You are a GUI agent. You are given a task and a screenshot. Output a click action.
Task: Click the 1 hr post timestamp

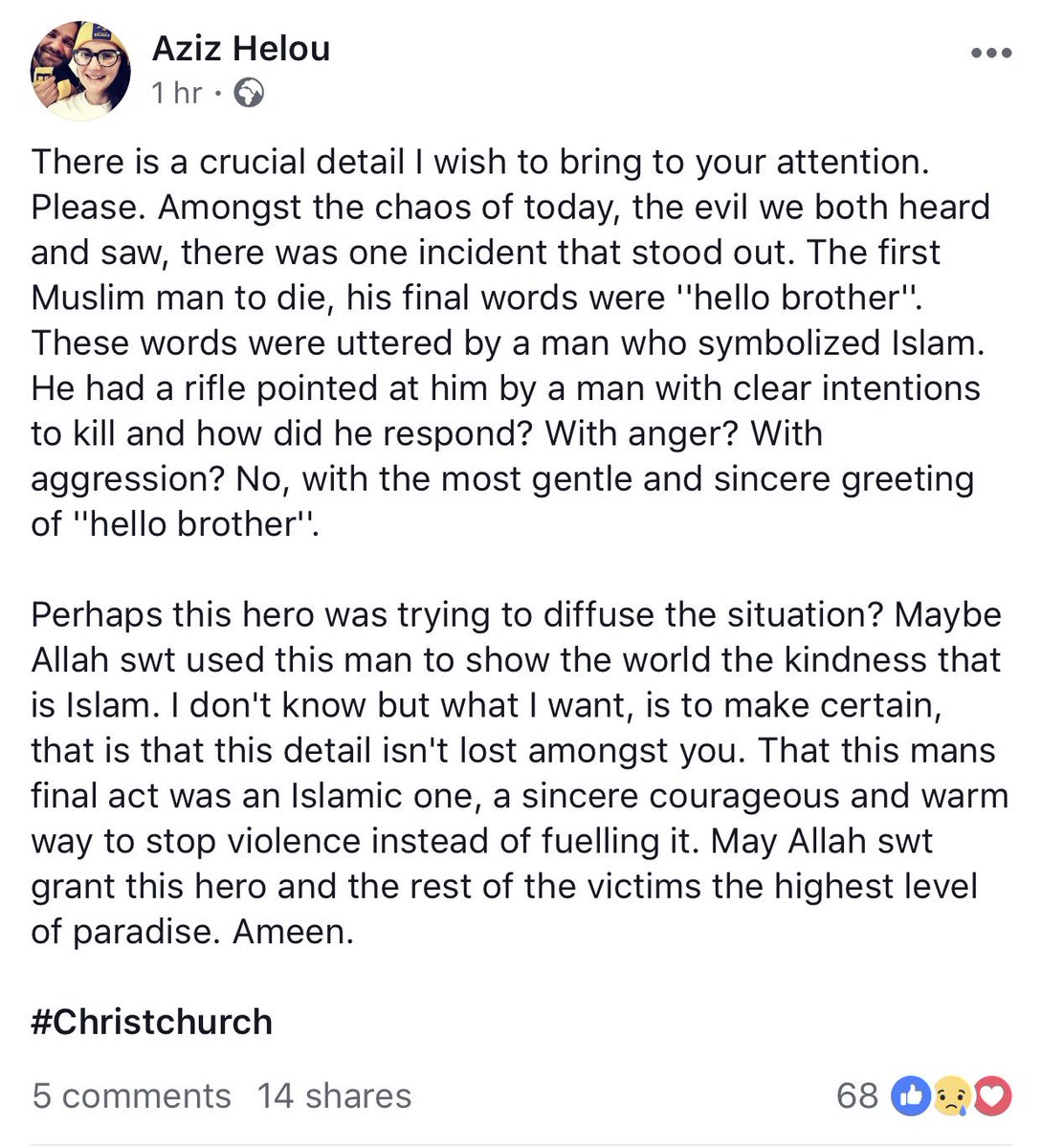pos(177,93)
